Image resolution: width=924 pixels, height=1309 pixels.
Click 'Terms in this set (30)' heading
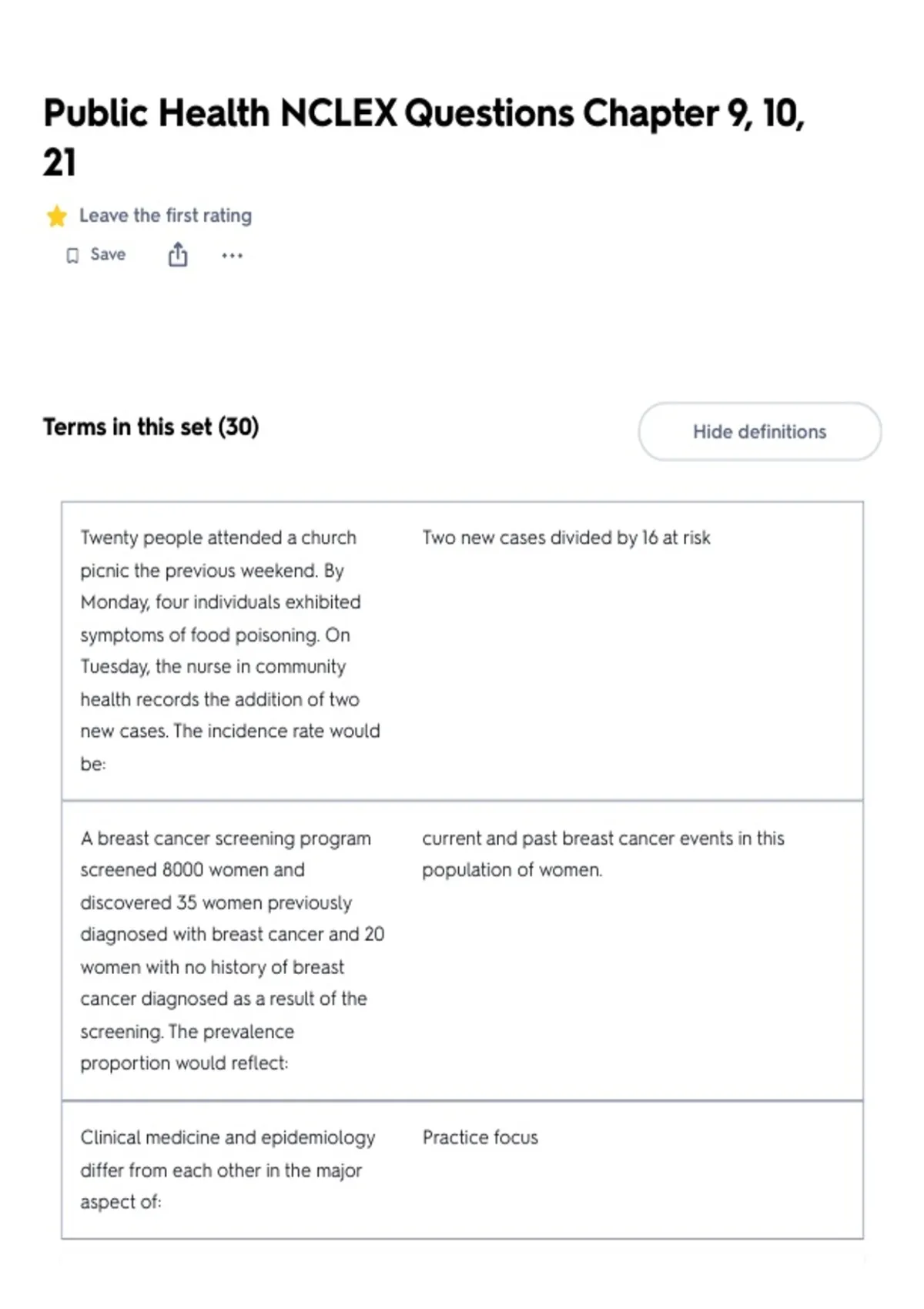coord(151,427)
